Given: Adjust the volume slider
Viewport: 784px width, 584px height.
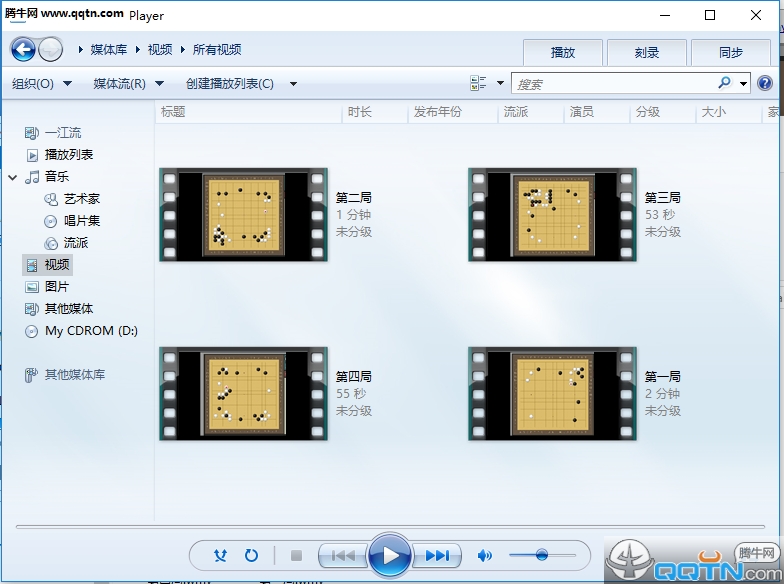Looking at the screenshot, I should (542, 555).
